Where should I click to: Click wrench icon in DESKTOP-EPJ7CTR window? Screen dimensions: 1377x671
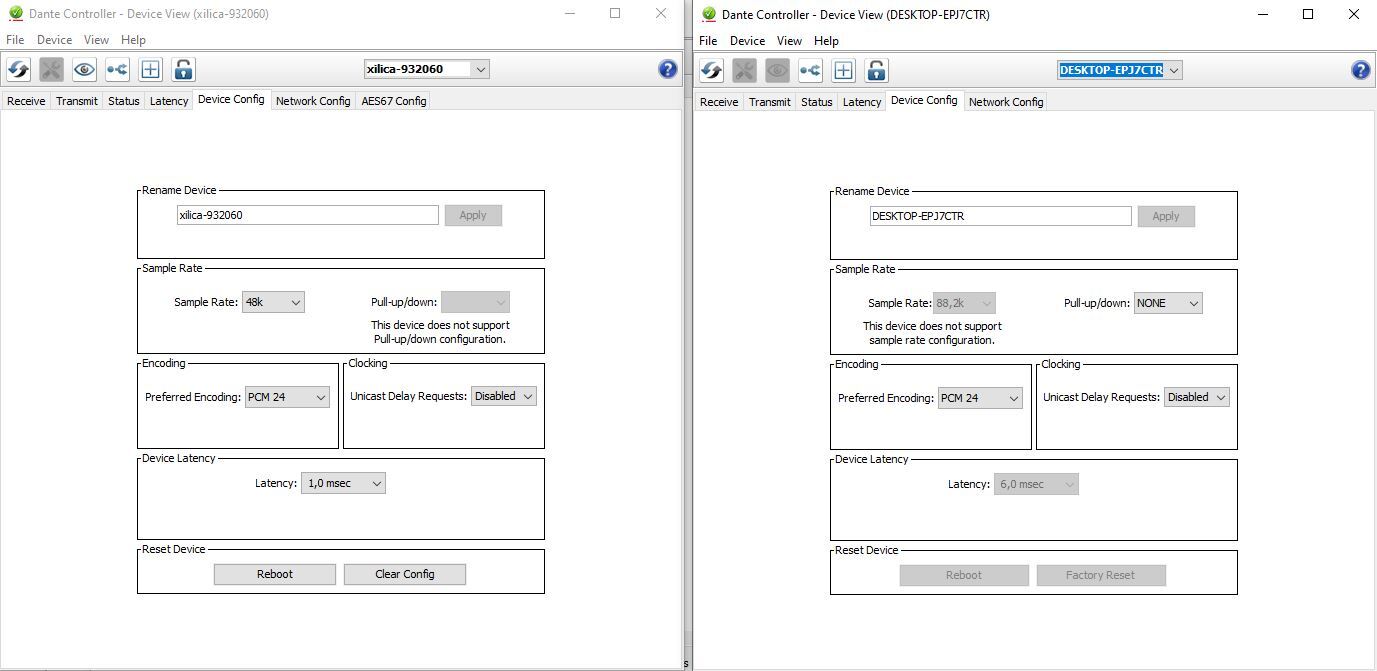[x=744, y=70]
